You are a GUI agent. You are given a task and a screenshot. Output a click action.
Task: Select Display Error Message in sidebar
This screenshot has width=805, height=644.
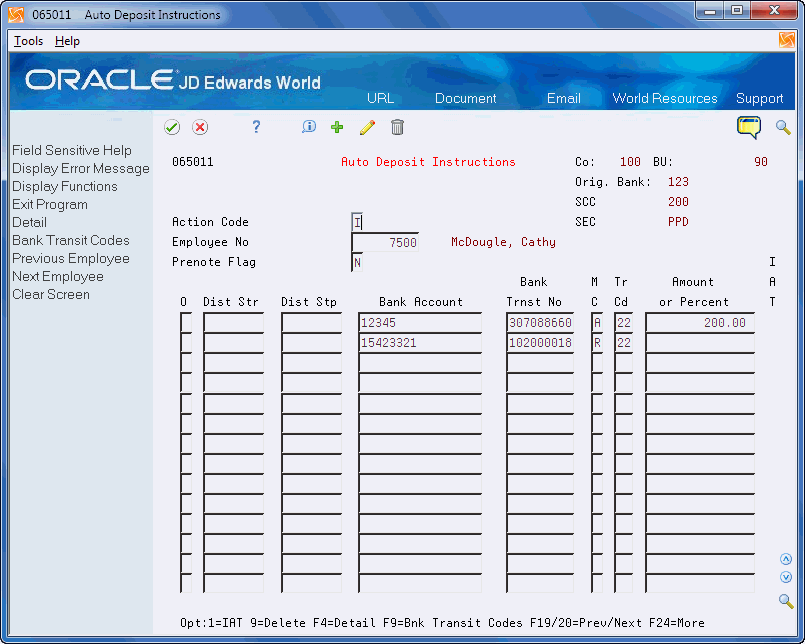tap(81, 168)
